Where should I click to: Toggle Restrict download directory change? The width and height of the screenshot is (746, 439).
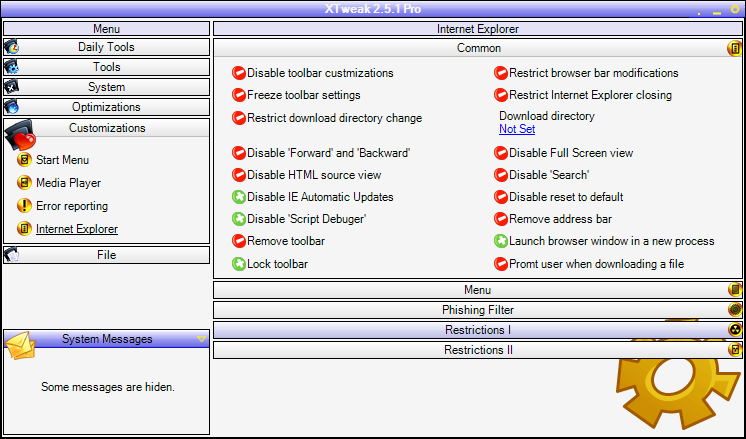tap(239, 118)
